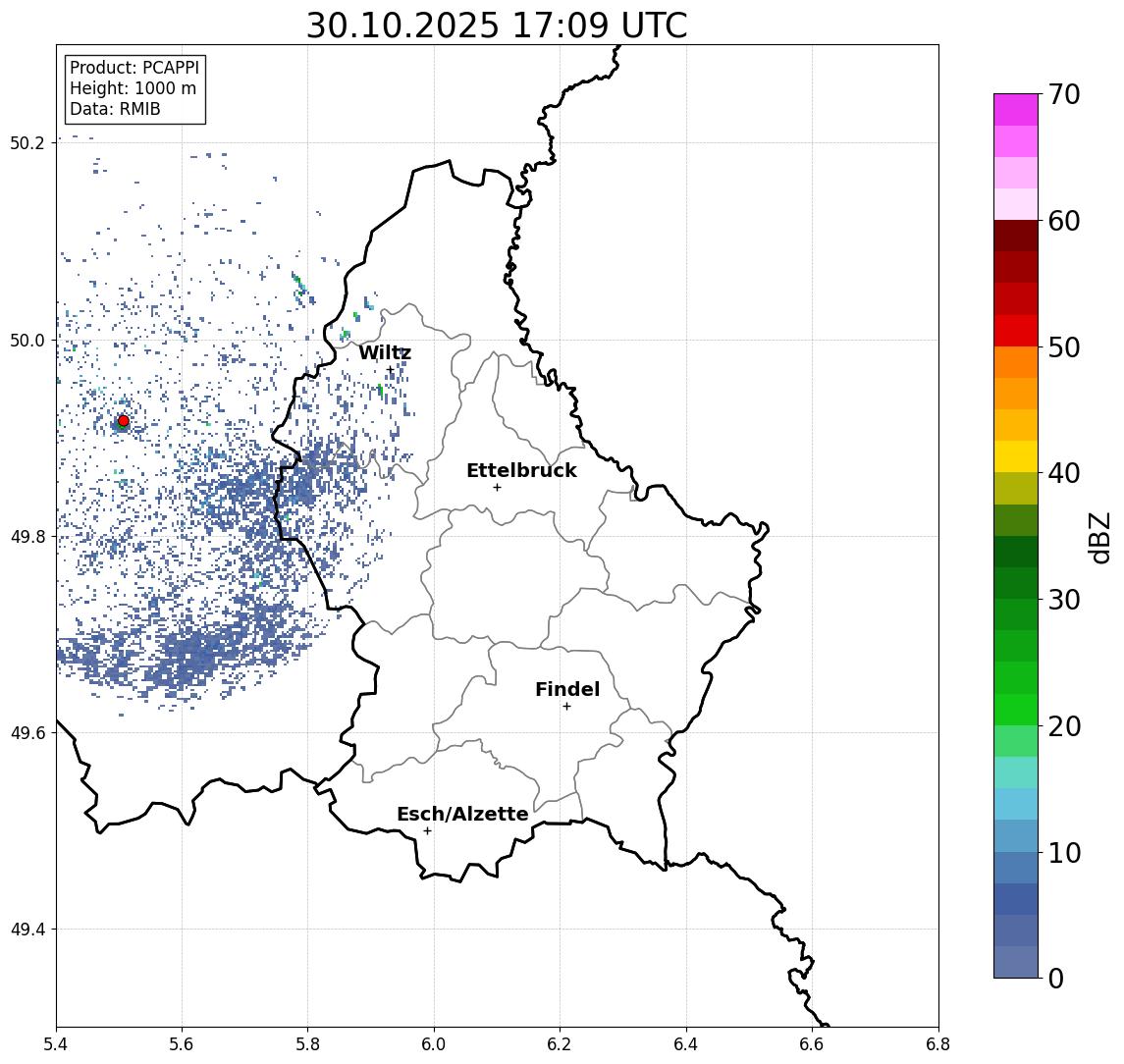Click the longitude label 6.8
Screen dimensions: 1124x1064
[x=937, y=1044]
